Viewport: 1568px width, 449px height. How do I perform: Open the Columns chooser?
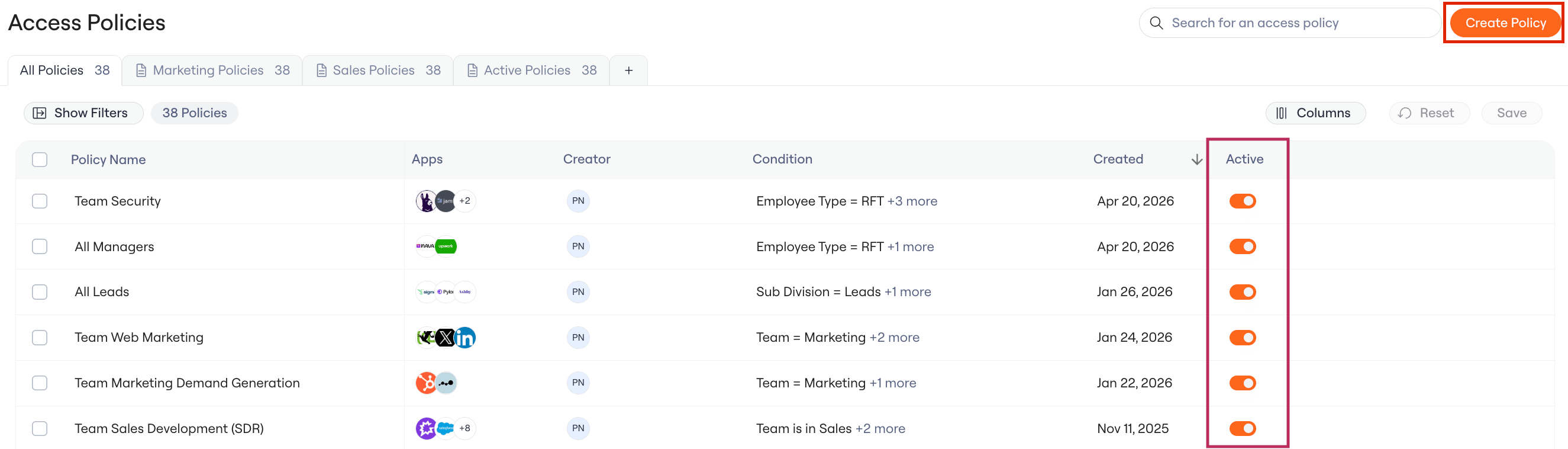1315,113
